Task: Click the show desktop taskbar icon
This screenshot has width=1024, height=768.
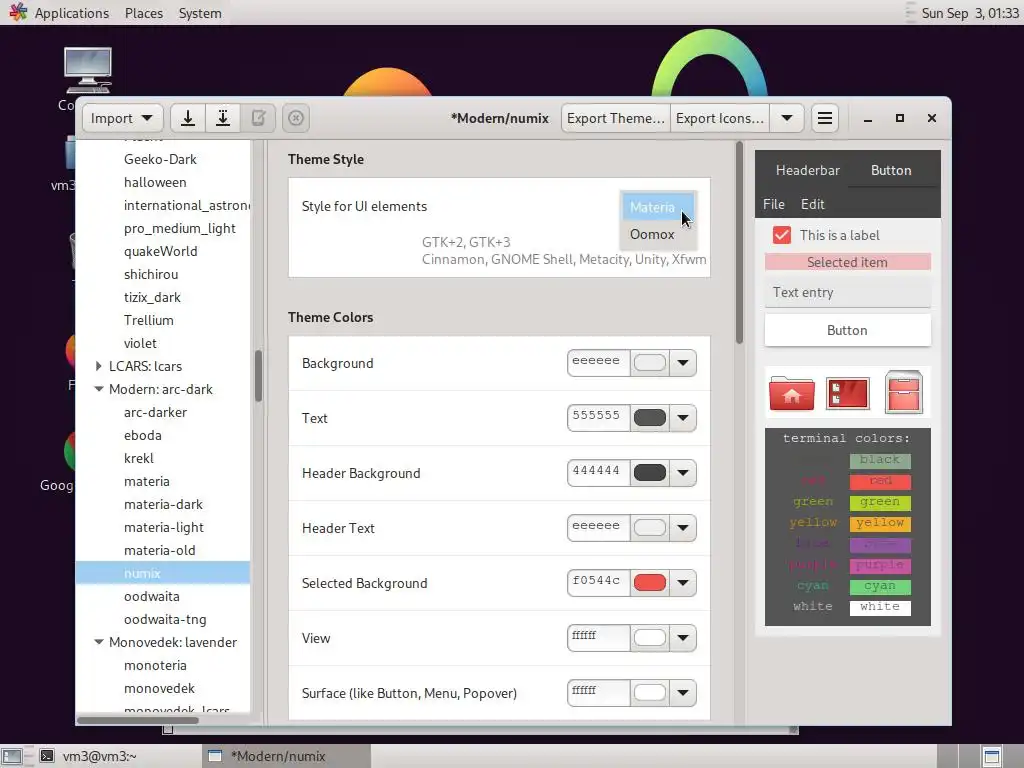Action: (12, 756)
